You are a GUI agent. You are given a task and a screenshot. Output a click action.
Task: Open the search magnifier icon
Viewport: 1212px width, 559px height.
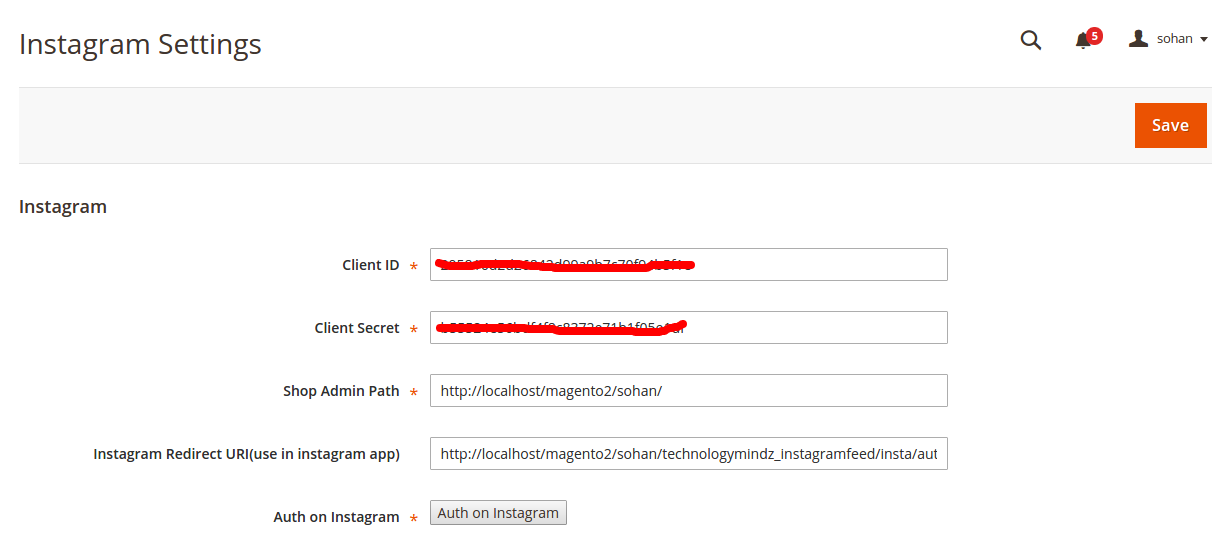coord(1030,40)
